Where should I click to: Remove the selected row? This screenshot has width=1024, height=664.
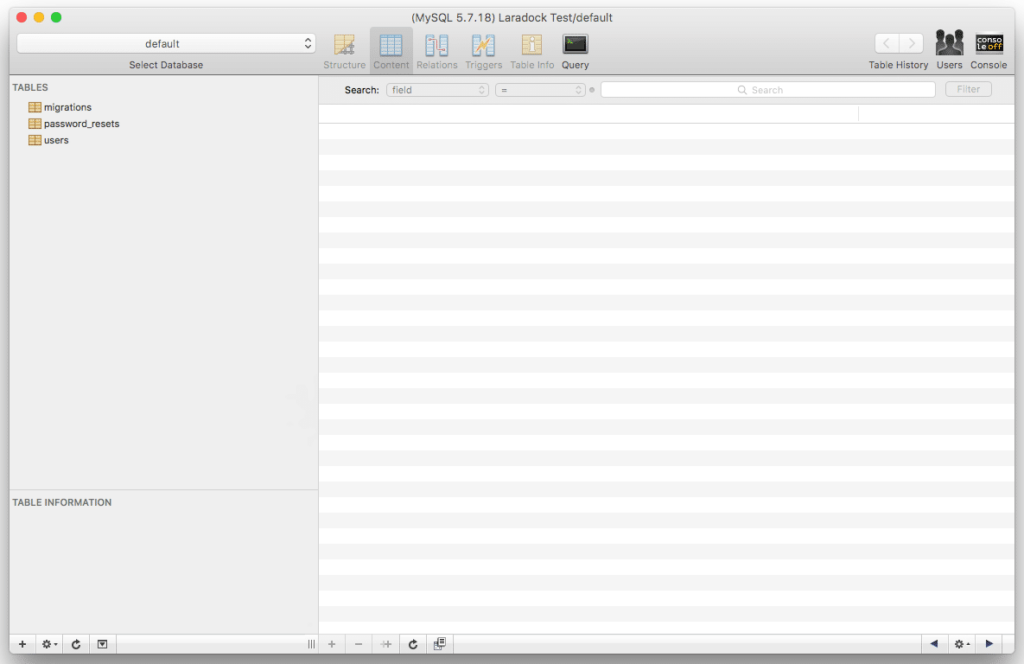click(359, 644)
